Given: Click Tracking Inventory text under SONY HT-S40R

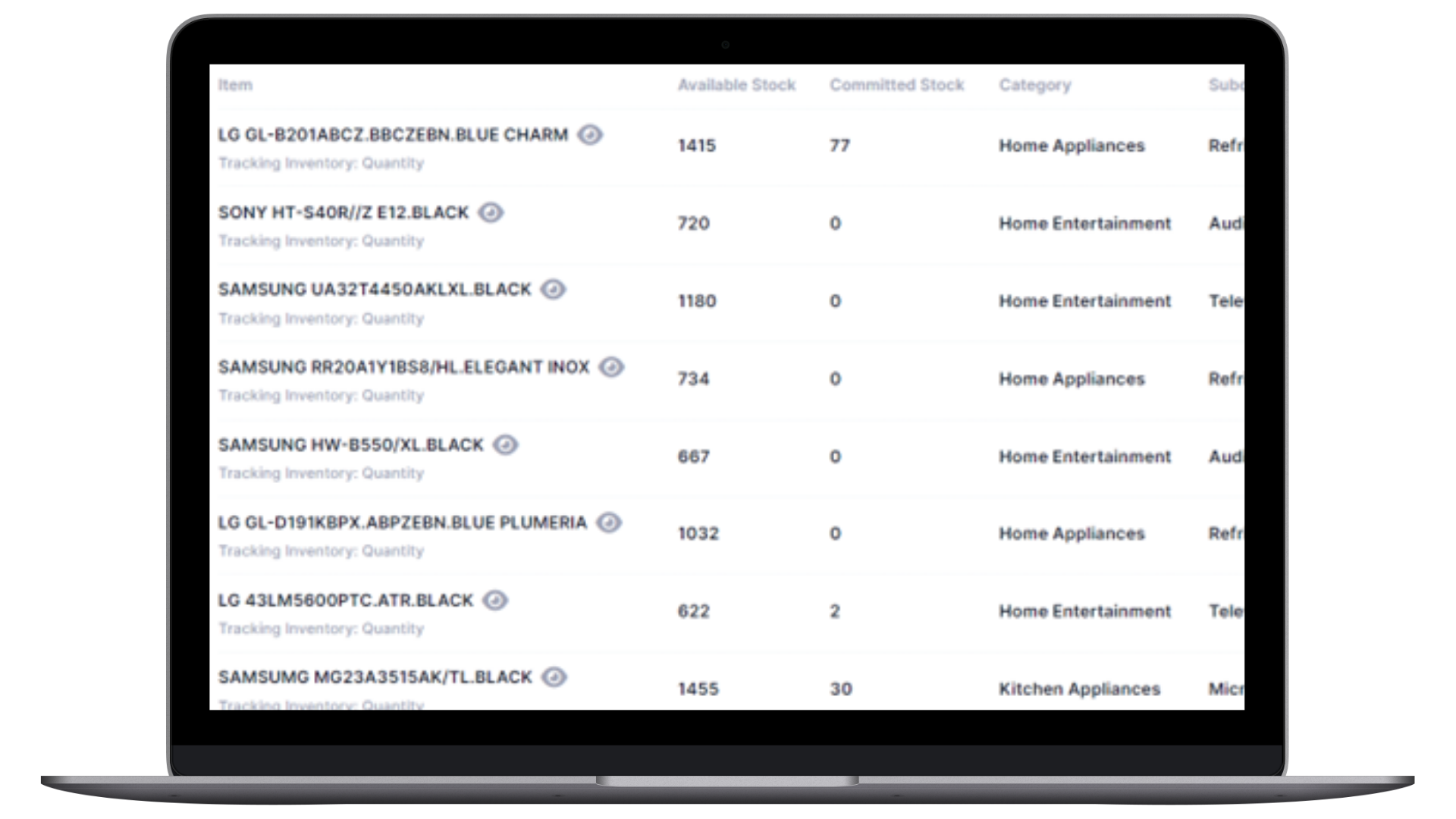Looking at the screenshot, I should 321,241.
